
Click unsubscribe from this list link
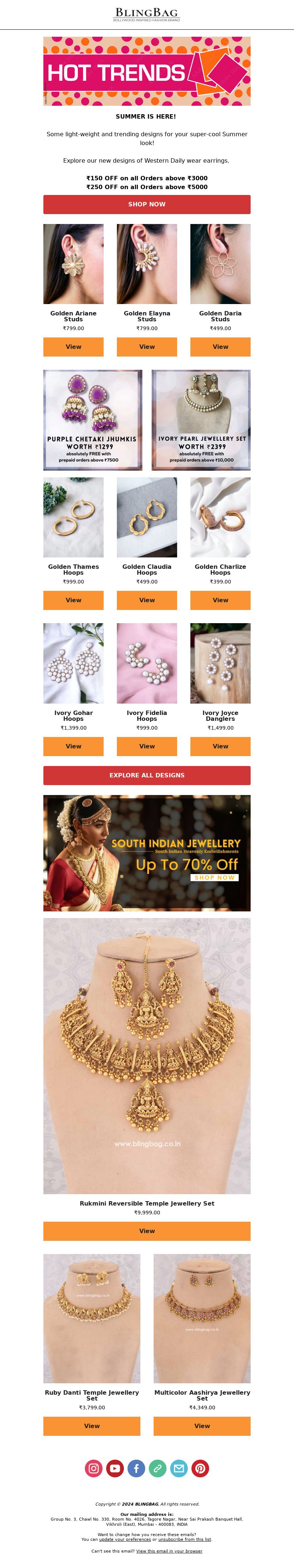pos(184,1539)
